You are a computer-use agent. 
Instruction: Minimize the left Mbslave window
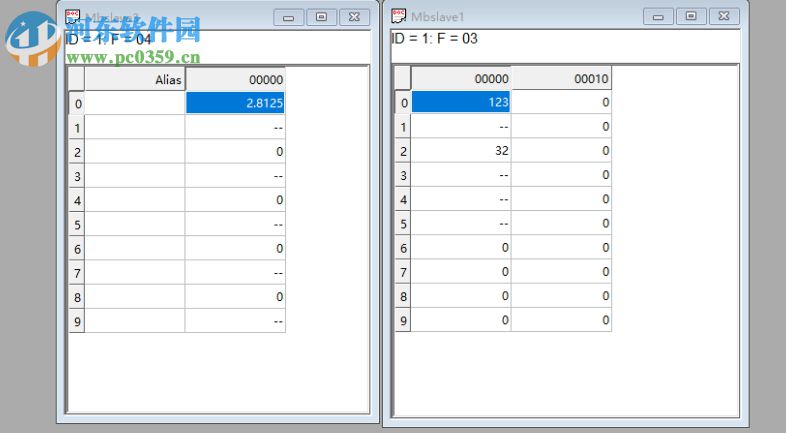[x=289, y=18]
